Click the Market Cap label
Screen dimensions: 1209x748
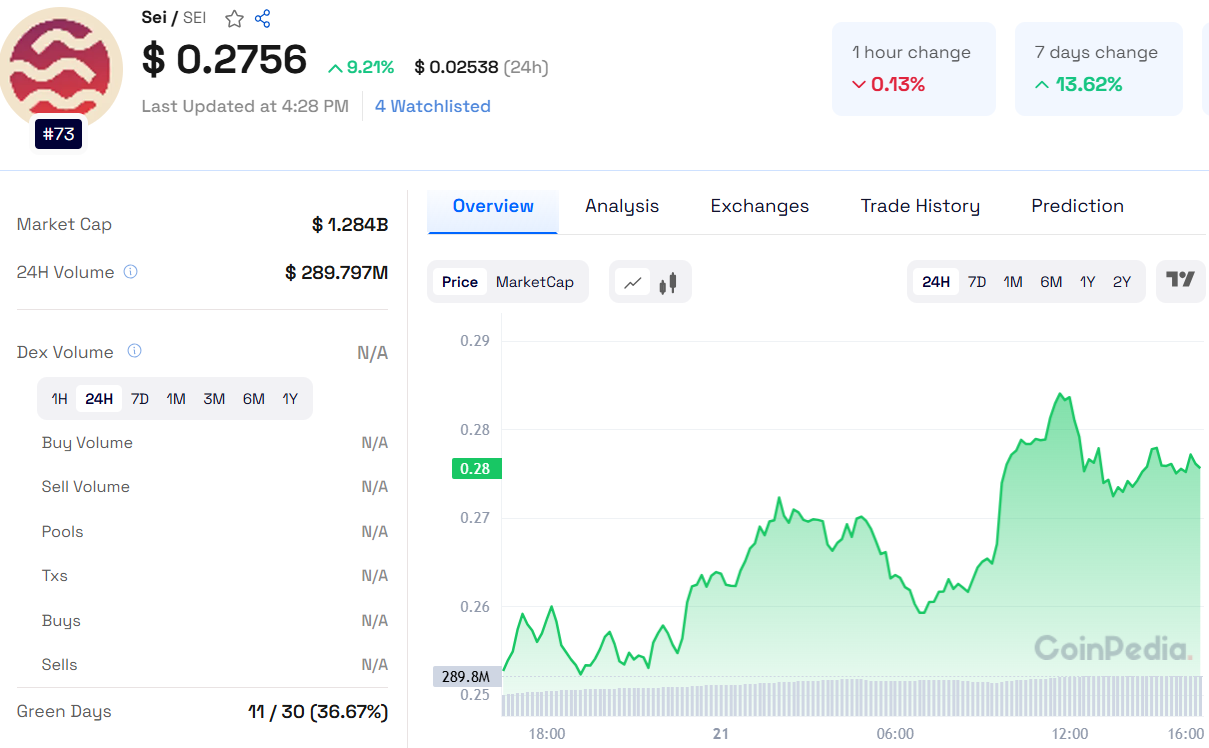pyautogui.click(x=64, y=224)
